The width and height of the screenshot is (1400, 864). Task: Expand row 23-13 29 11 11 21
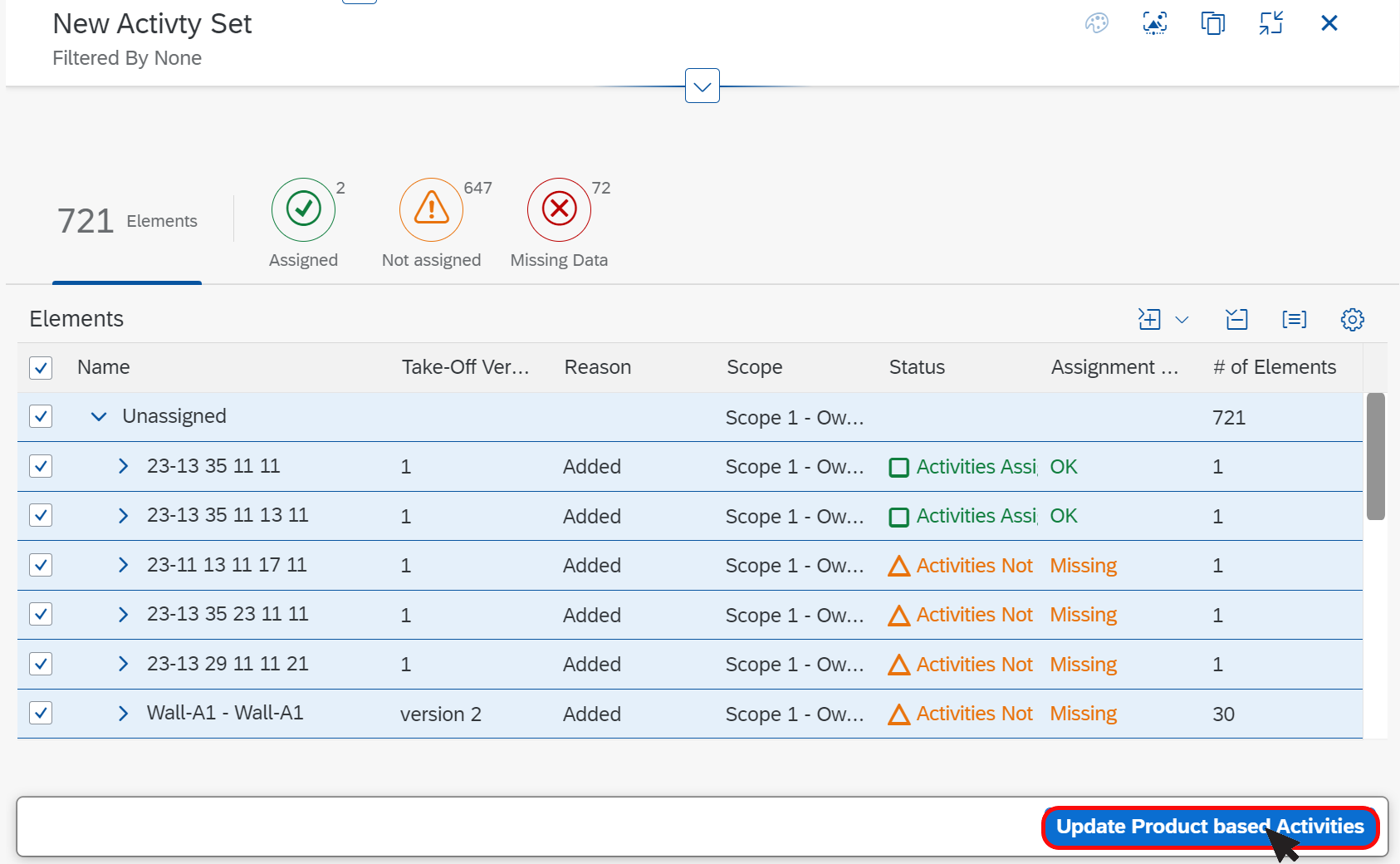click(x=123, y=664)
